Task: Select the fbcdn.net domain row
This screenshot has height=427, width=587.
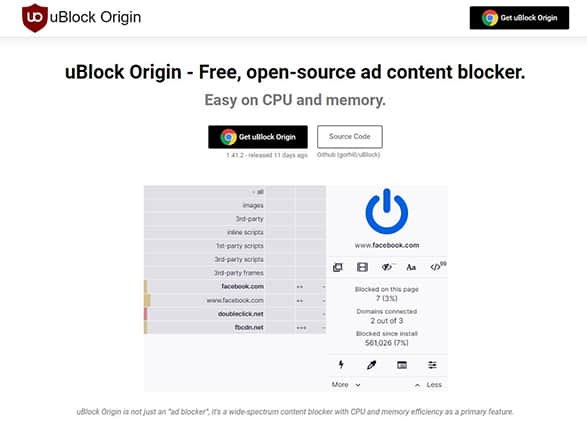Action: [235, 327]
